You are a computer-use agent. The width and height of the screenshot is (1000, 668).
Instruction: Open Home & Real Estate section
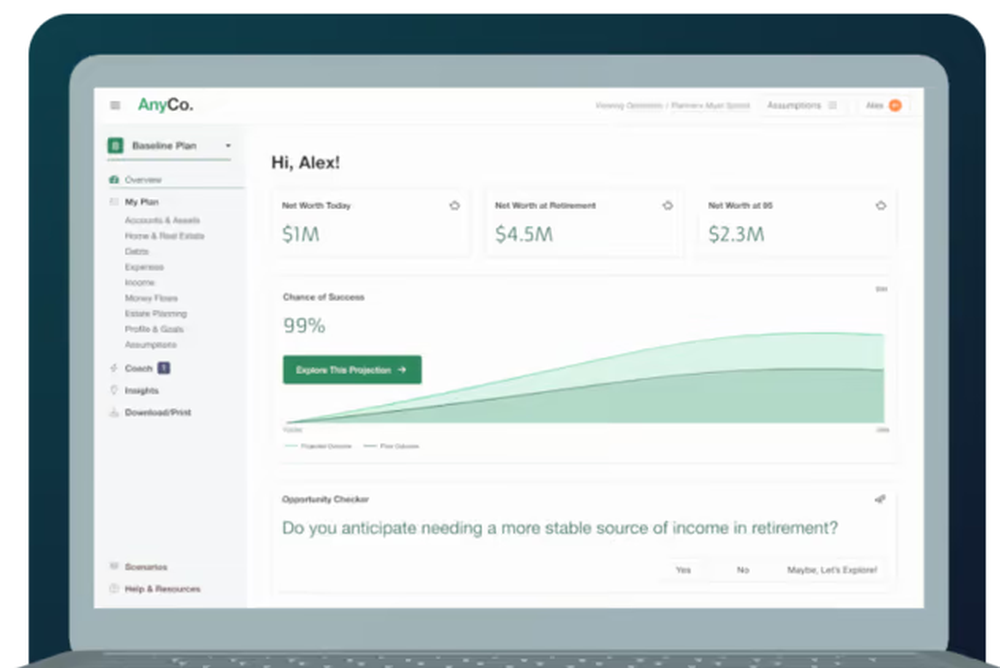165,236
